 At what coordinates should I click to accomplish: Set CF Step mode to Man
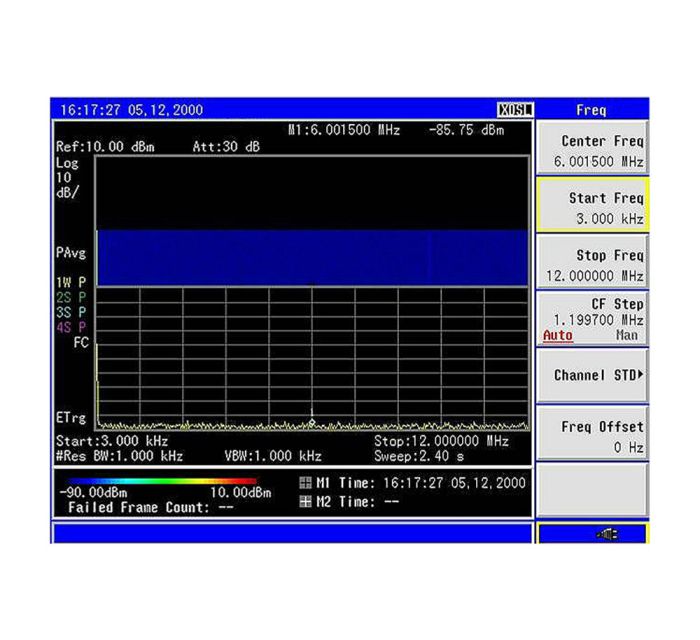pyautogui.click(x=626, y=335)
